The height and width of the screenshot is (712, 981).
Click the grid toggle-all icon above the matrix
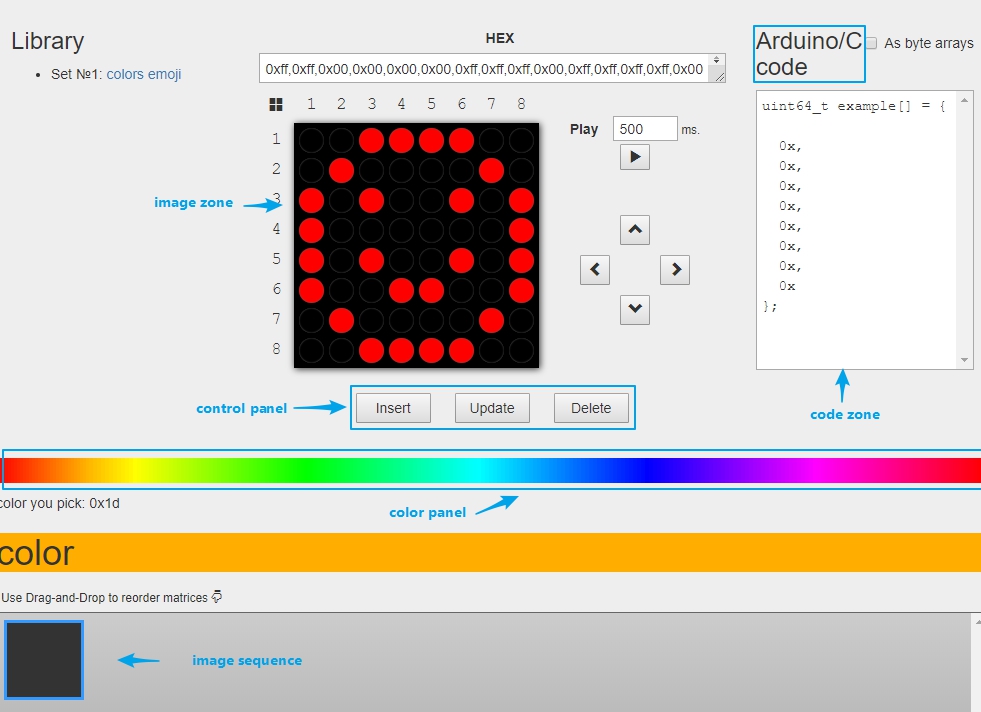tap(275, 104)
